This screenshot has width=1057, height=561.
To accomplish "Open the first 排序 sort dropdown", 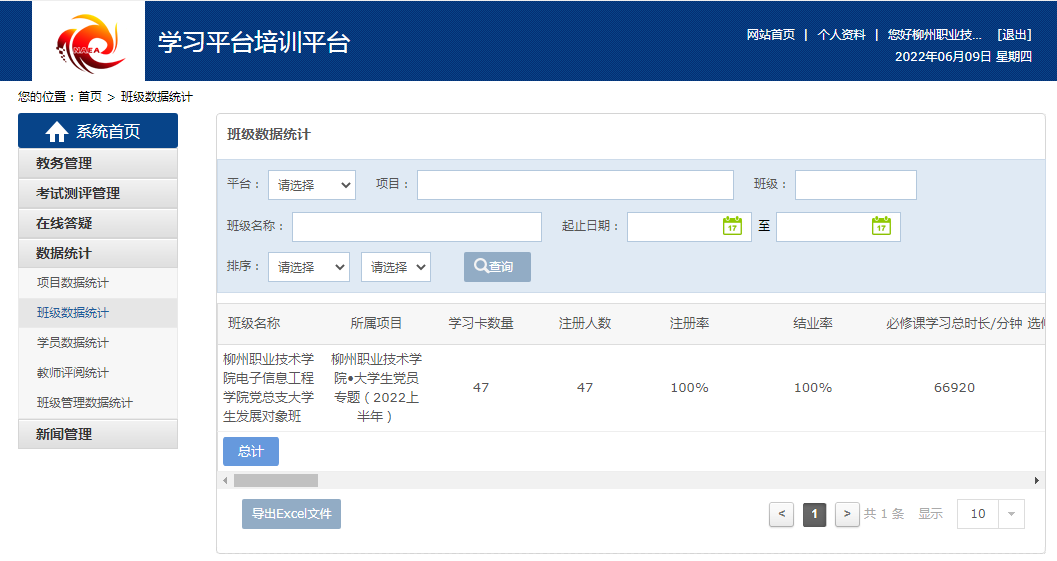I will coord(308,267).
